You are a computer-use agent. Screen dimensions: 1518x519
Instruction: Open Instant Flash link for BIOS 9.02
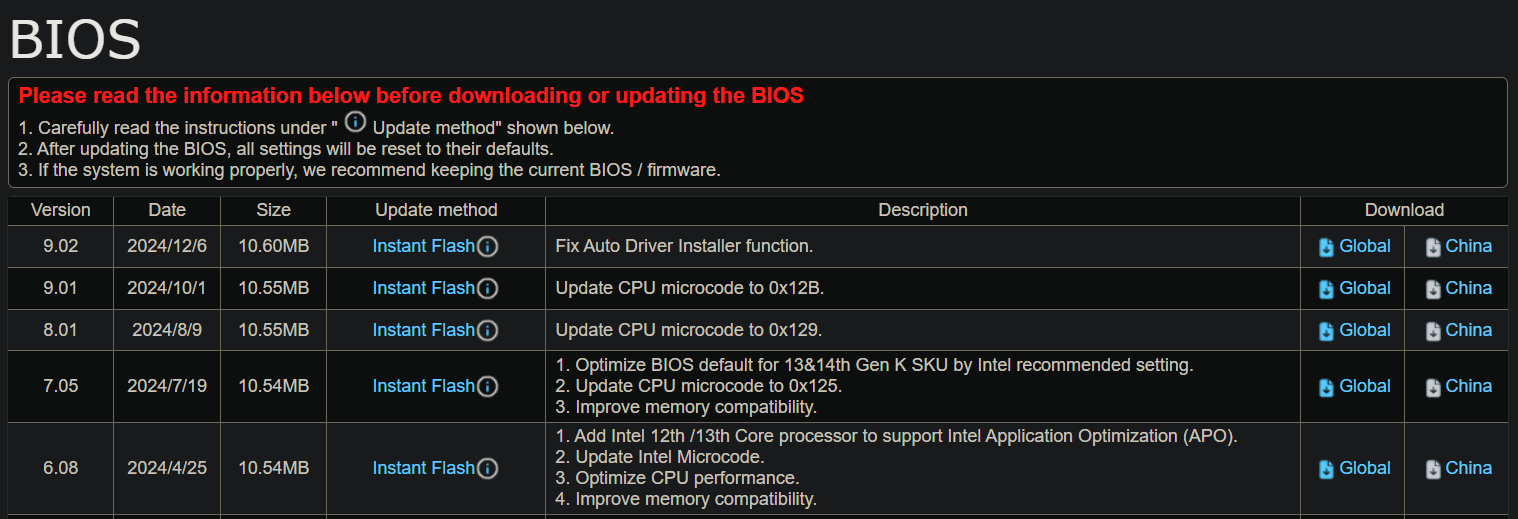point(423,246)
